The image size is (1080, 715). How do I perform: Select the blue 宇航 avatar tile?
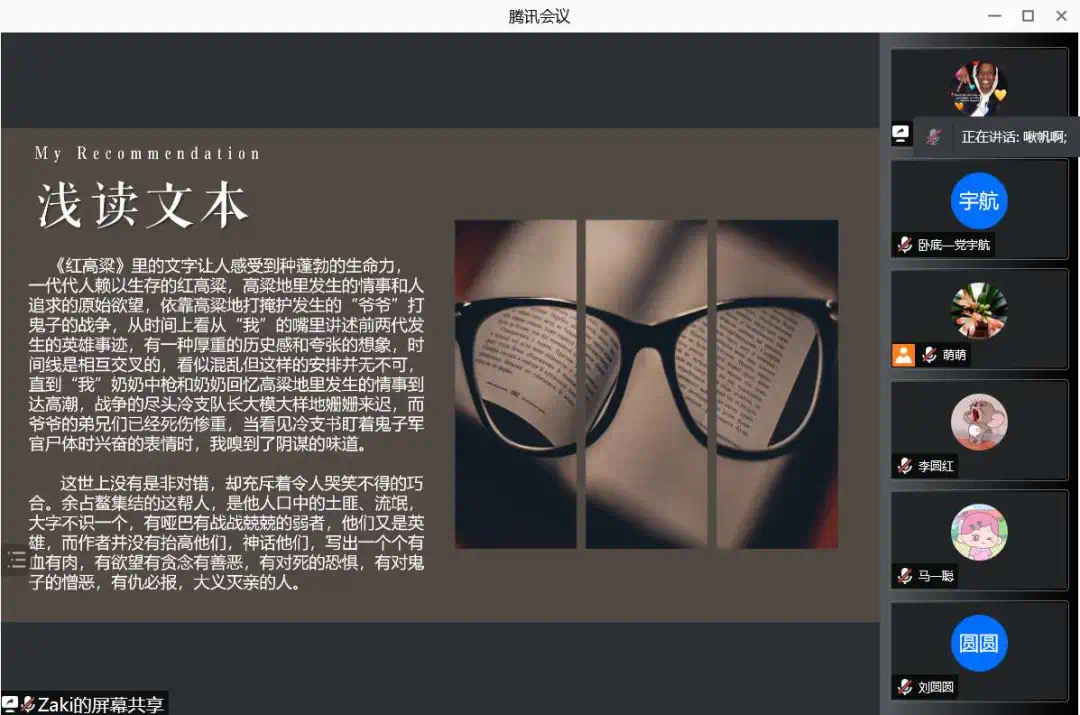pyautogui.click(x=978, y=200)
